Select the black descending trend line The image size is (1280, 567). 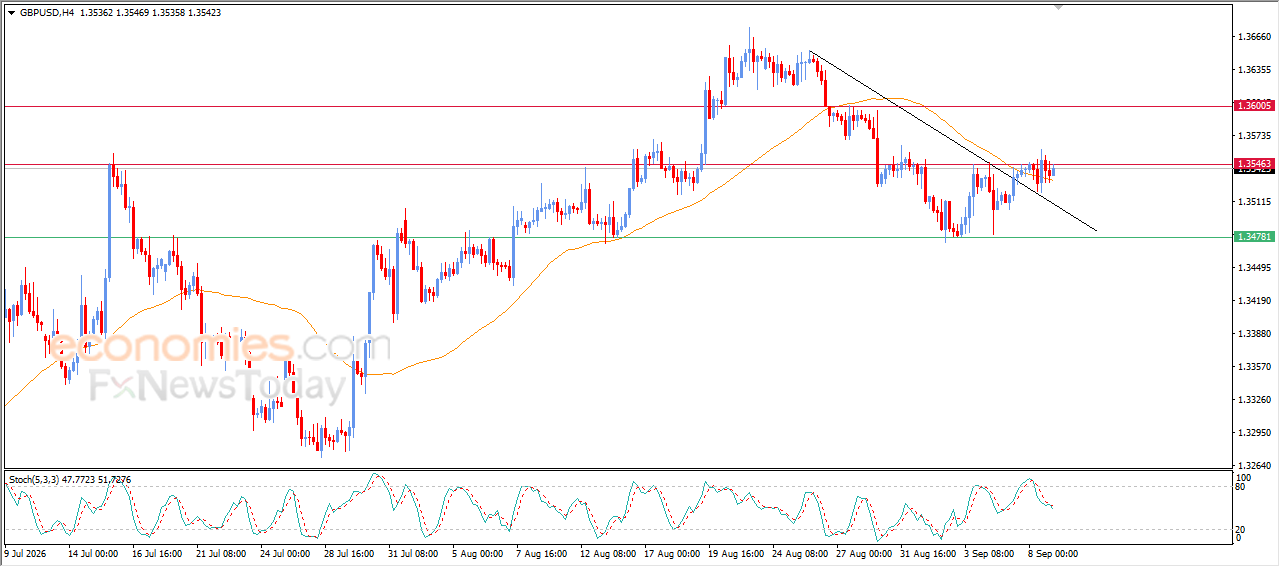pos(953,141)
